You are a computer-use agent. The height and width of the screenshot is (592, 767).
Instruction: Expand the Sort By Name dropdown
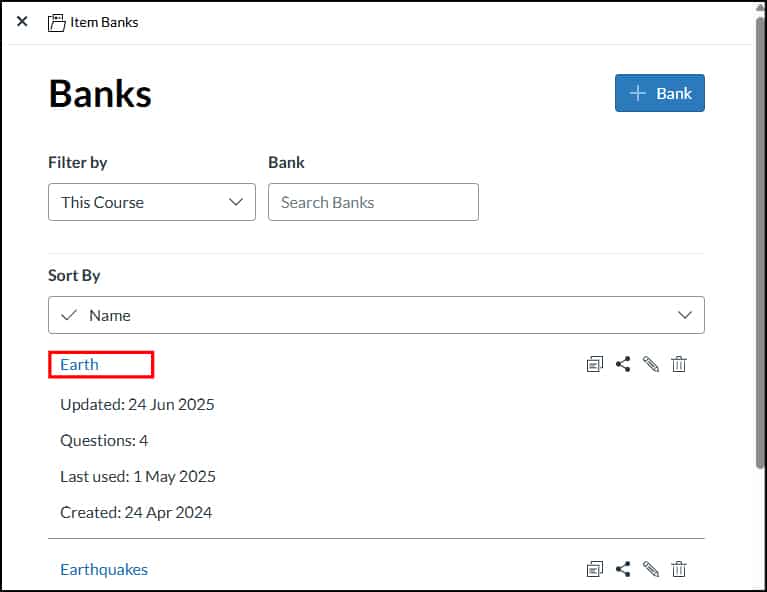click(376, 315)
